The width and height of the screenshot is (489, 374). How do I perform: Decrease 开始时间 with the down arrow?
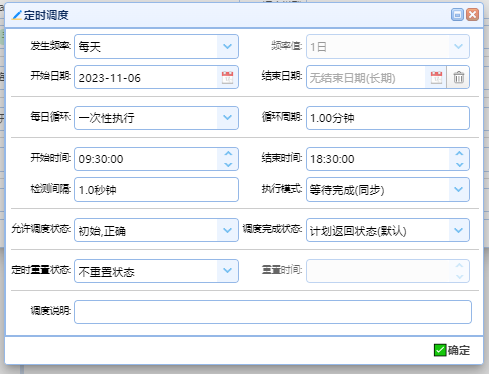click(x=228, y=165)
